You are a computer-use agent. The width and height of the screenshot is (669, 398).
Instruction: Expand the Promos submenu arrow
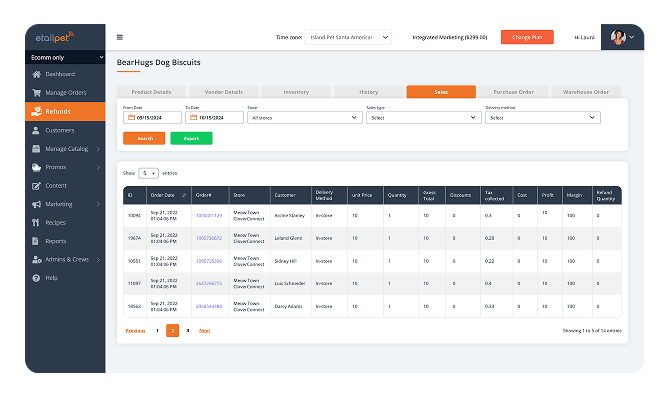[98, 167]
